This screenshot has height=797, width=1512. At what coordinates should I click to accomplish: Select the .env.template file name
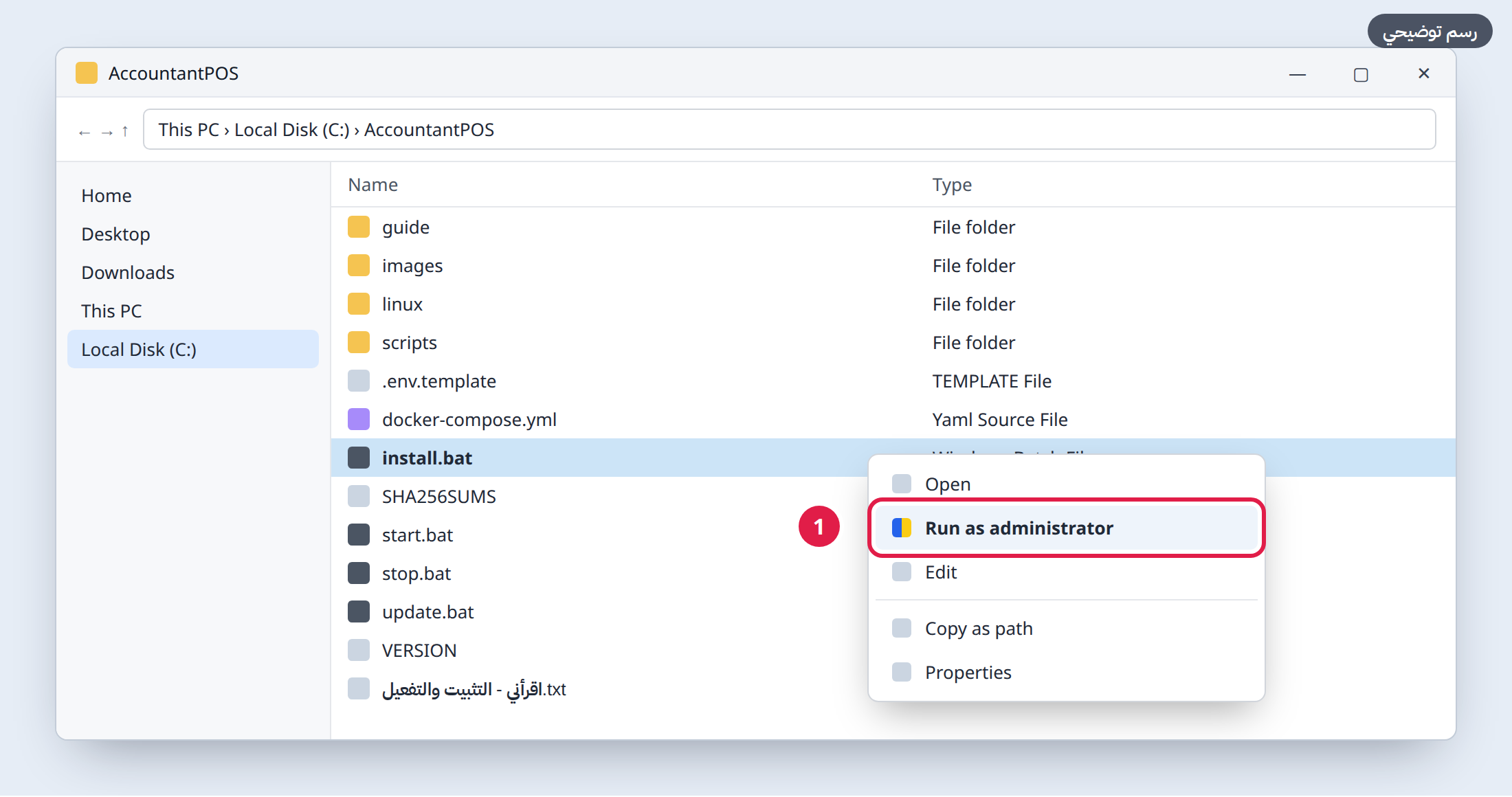click(x=439, y=381)
